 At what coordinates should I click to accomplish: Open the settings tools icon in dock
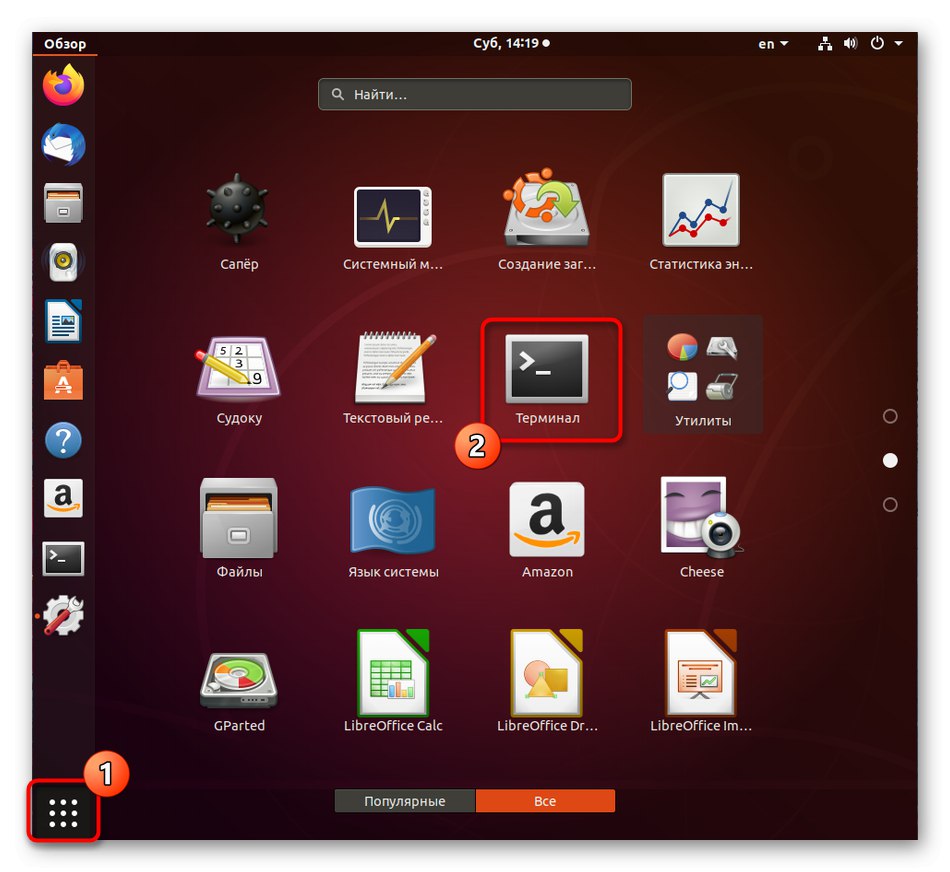tap(63, 616)
